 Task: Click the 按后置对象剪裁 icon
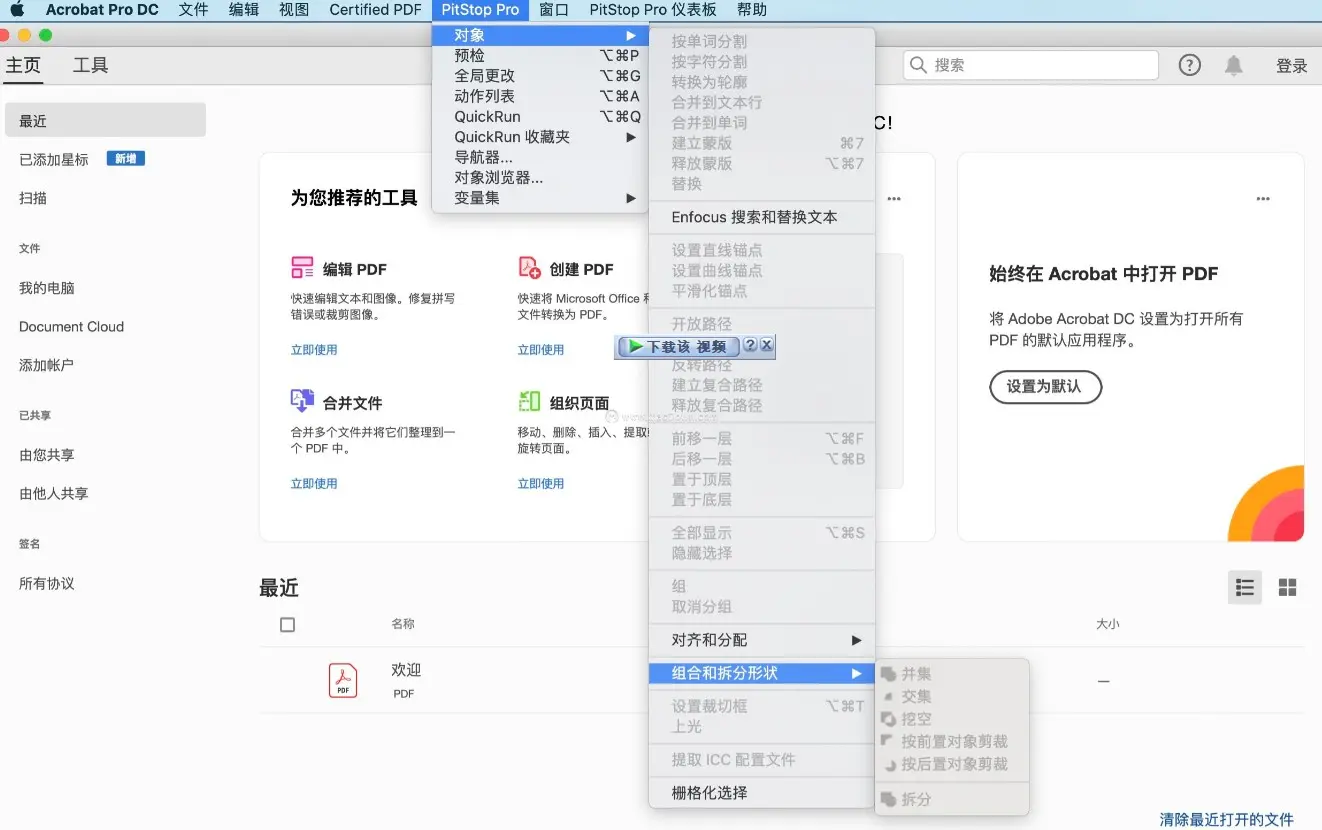pos(888,764)
